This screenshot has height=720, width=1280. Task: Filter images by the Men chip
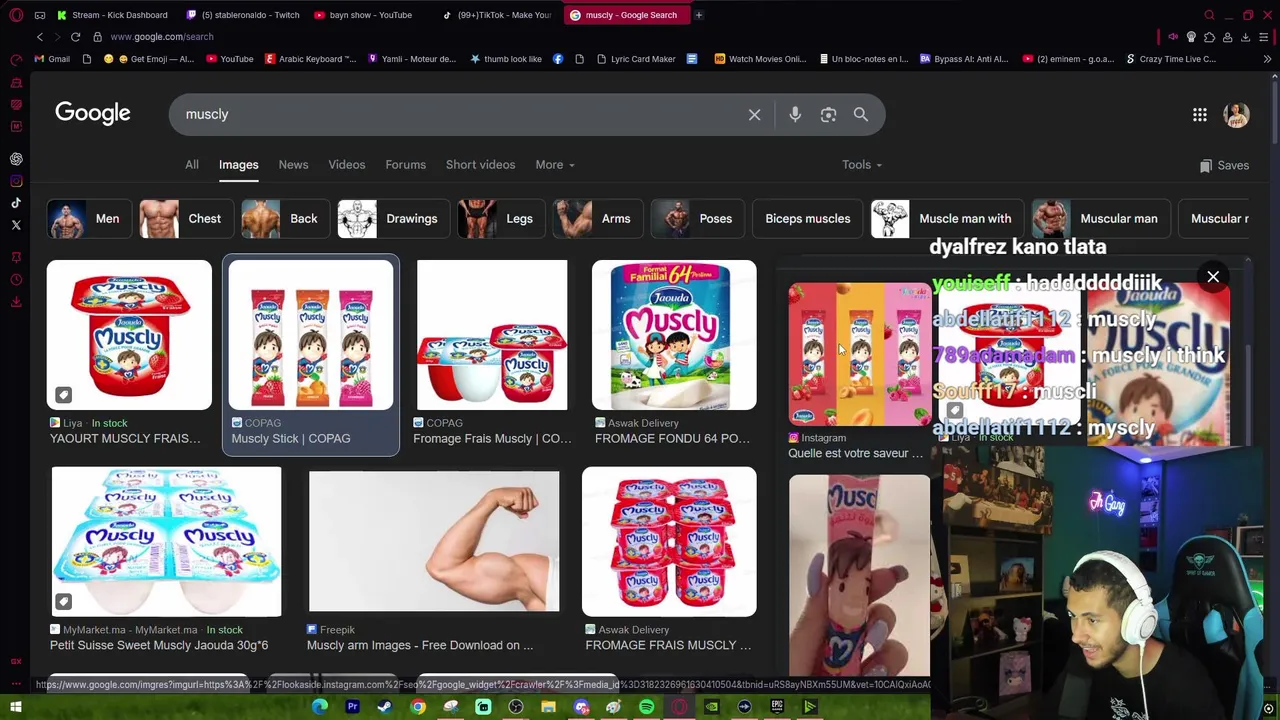(x=88, y=219)
